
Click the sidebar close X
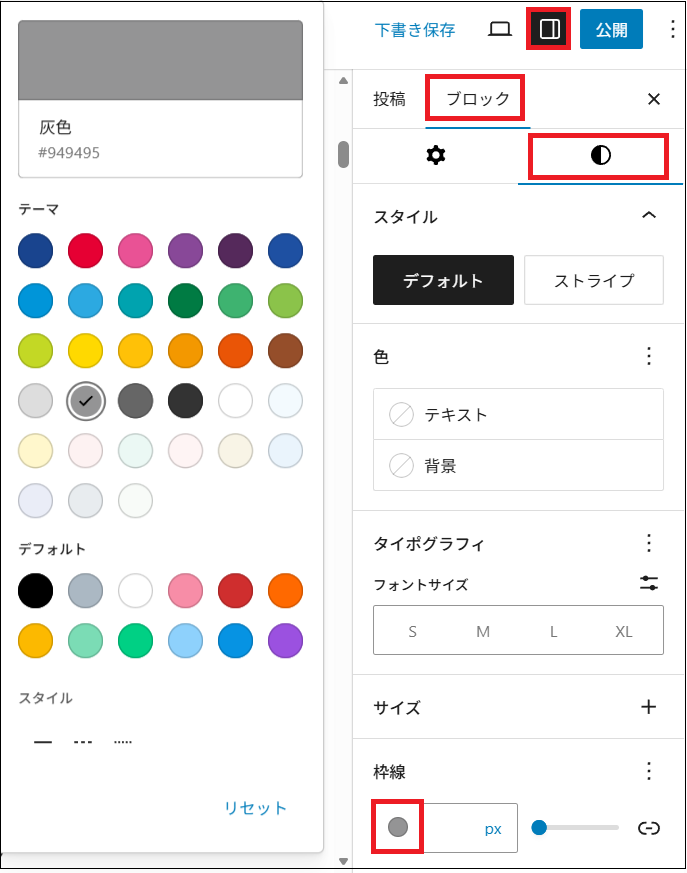[654, 99]
